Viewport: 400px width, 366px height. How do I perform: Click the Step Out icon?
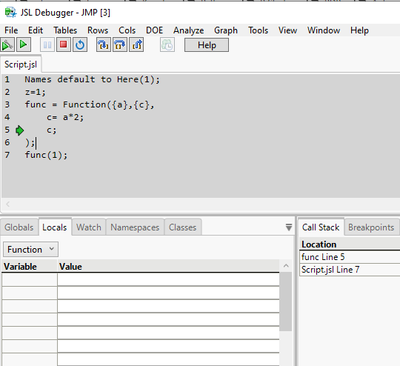(x=137, y=45)
